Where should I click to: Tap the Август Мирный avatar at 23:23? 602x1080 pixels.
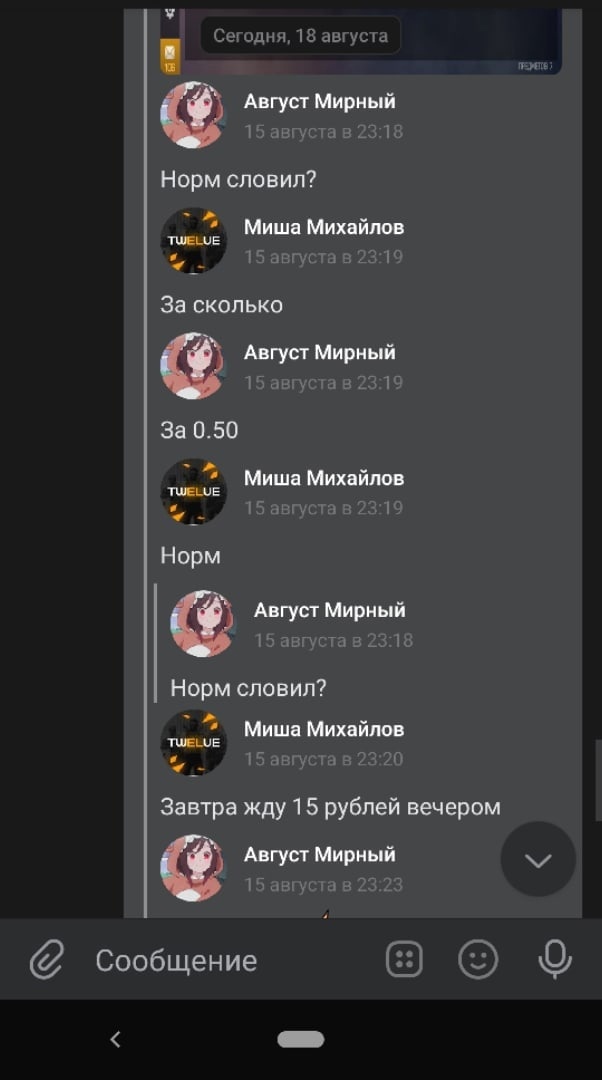click(194, 869)
